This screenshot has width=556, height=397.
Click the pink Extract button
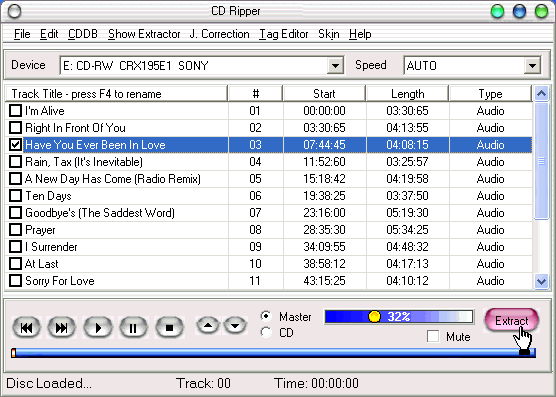coord(512,320)
